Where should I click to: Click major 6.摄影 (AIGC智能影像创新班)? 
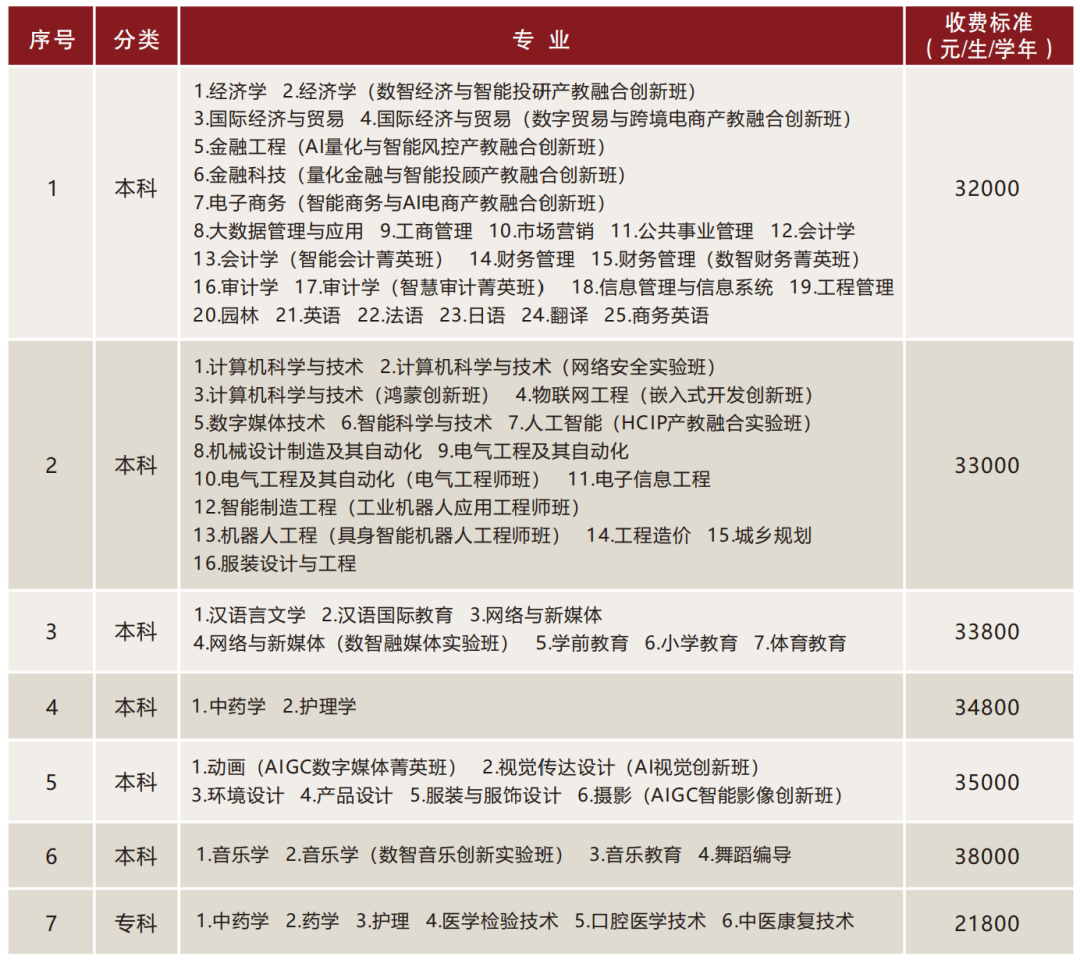712,796
